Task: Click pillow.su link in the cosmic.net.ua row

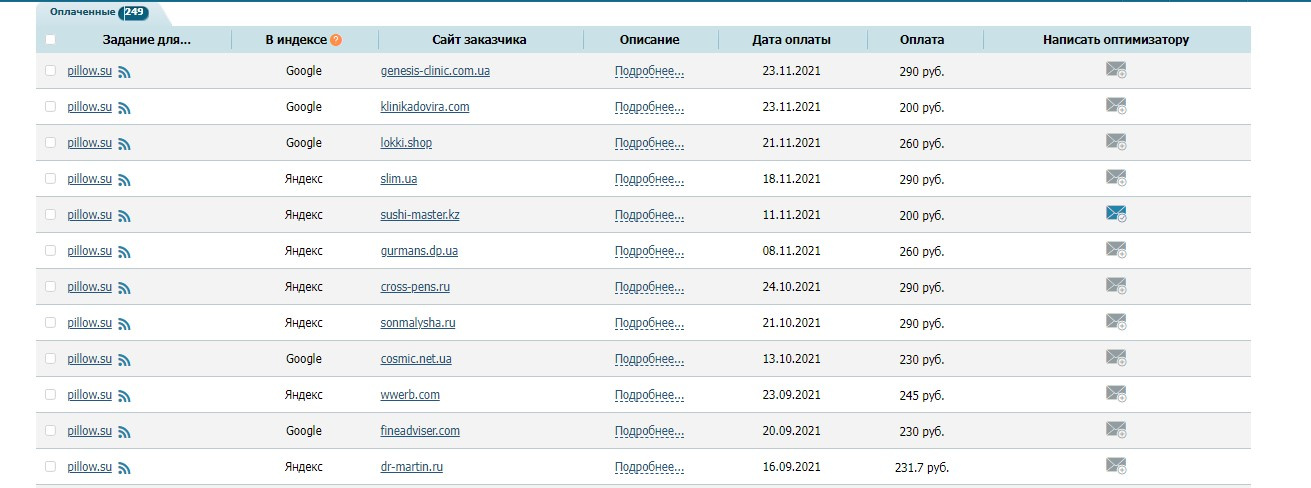Action: pos(89,359)
